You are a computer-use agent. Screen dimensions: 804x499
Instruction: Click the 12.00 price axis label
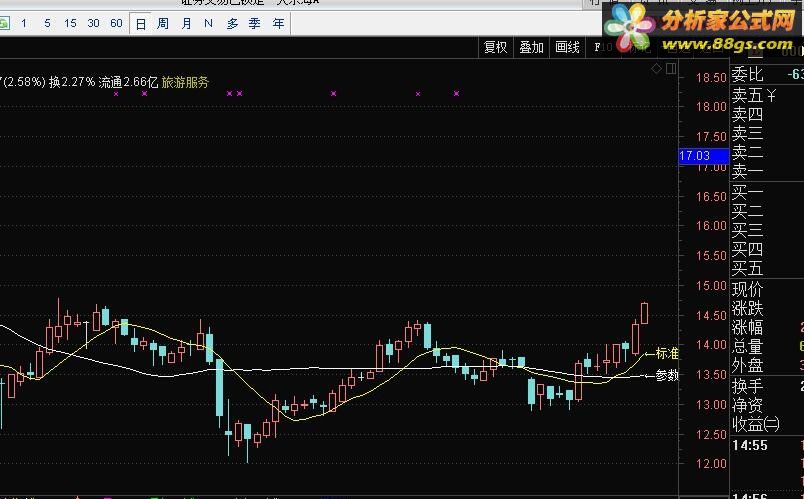tap(711, 464)
